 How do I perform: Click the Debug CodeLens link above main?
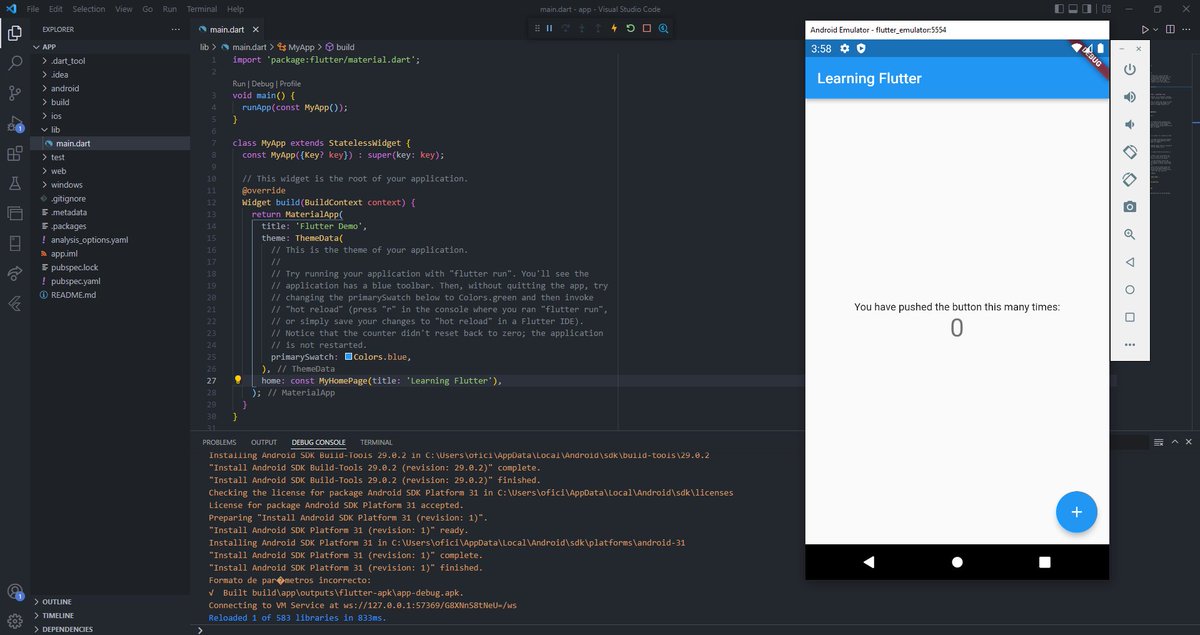pos(262,84)
